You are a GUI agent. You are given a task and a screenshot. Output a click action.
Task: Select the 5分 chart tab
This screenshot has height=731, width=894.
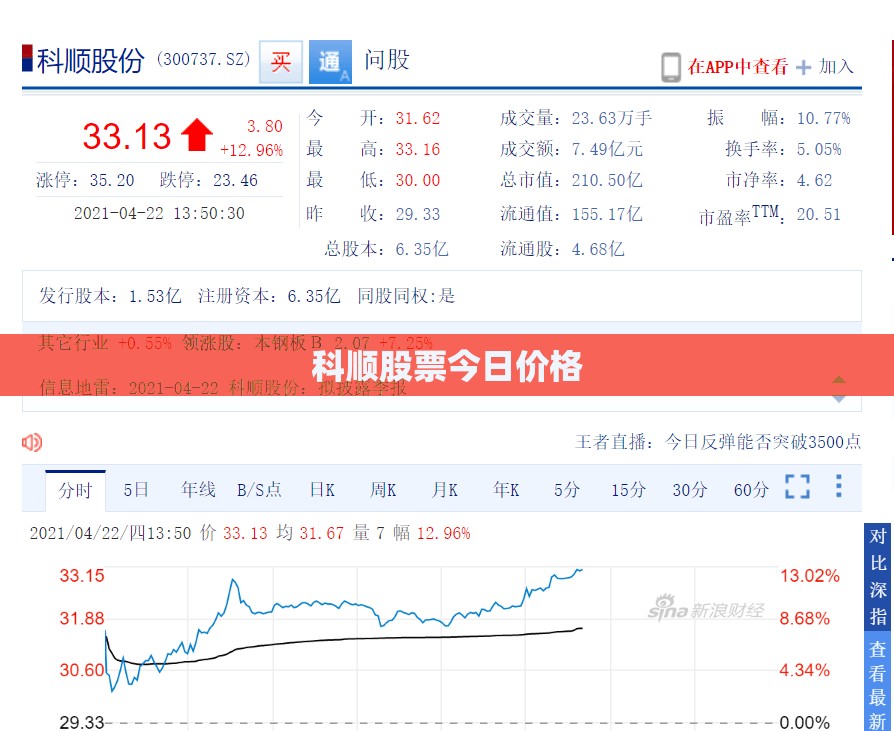point(567,490)
